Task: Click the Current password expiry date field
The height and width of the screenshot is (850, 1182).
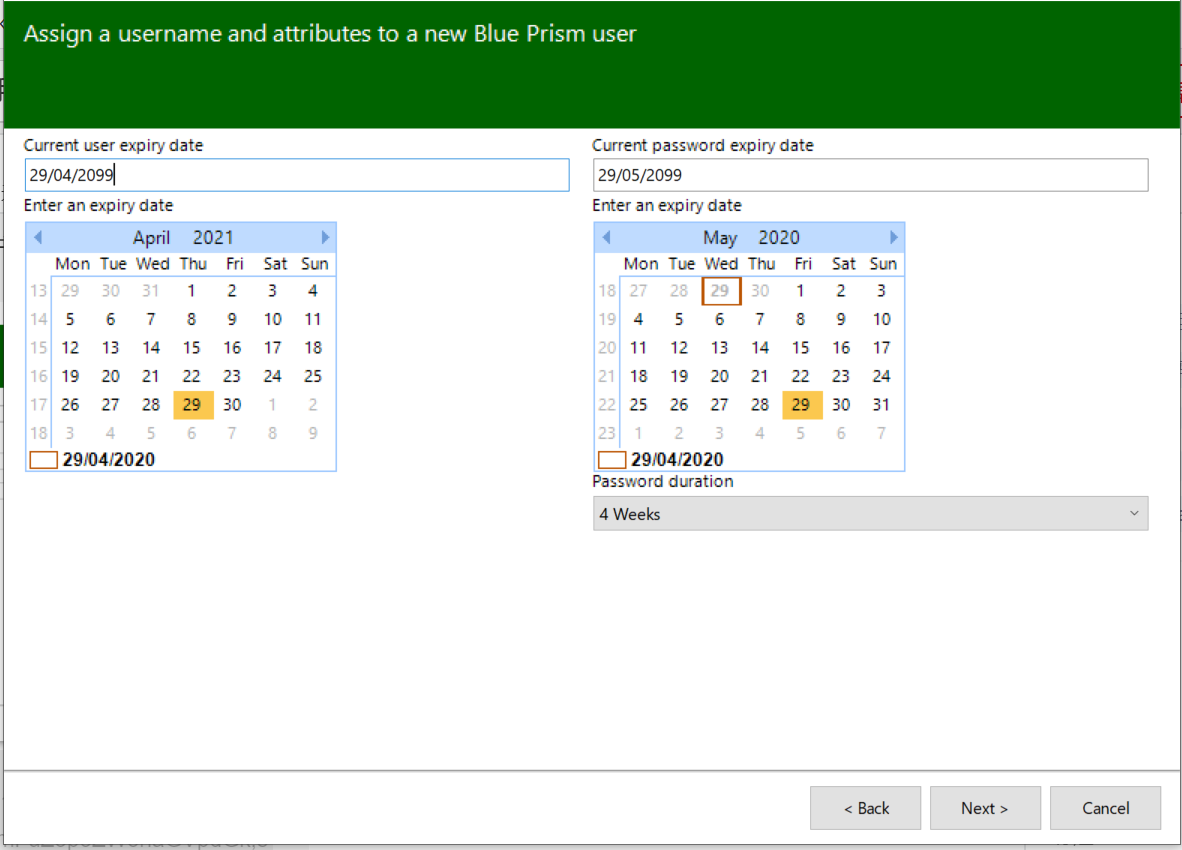Action: click(871, 175)
